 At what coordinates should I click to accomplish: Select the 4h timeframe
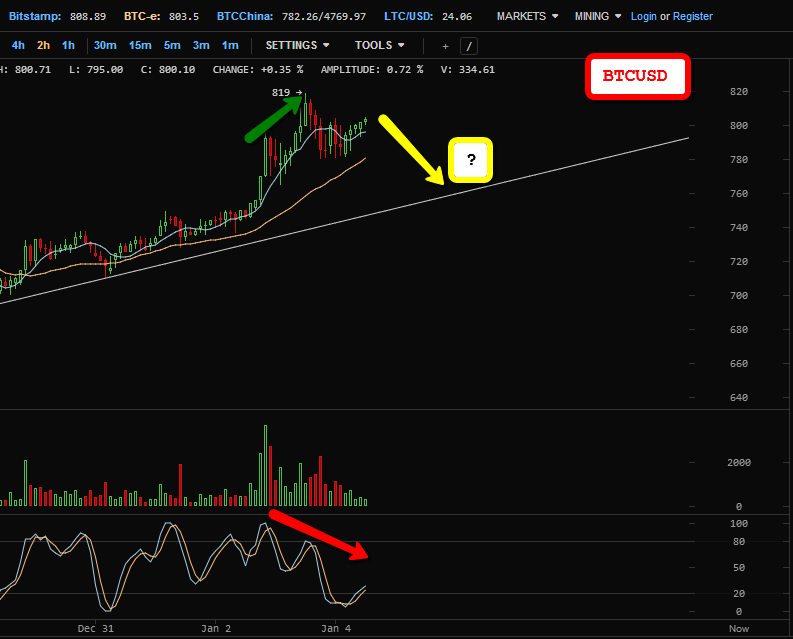pos(18,46)
